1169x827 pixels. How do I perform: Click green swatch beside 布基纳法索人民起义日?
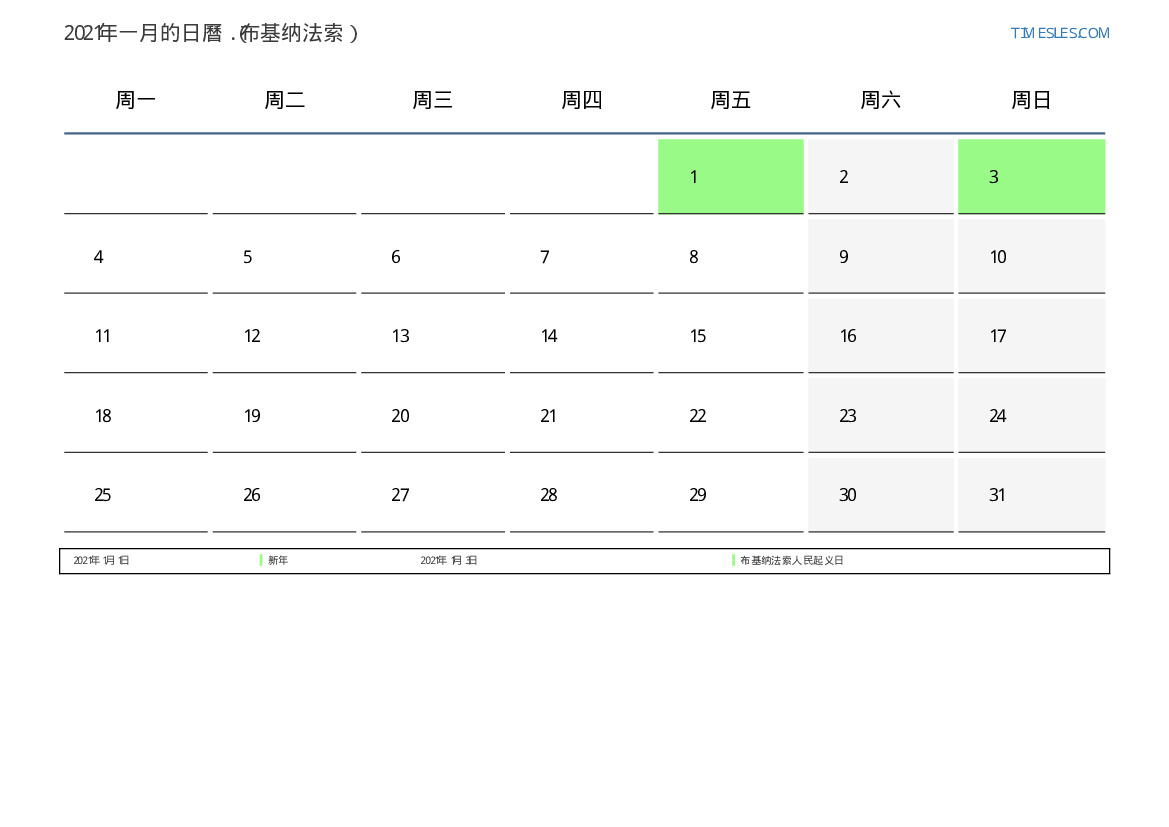coord(733,561)
